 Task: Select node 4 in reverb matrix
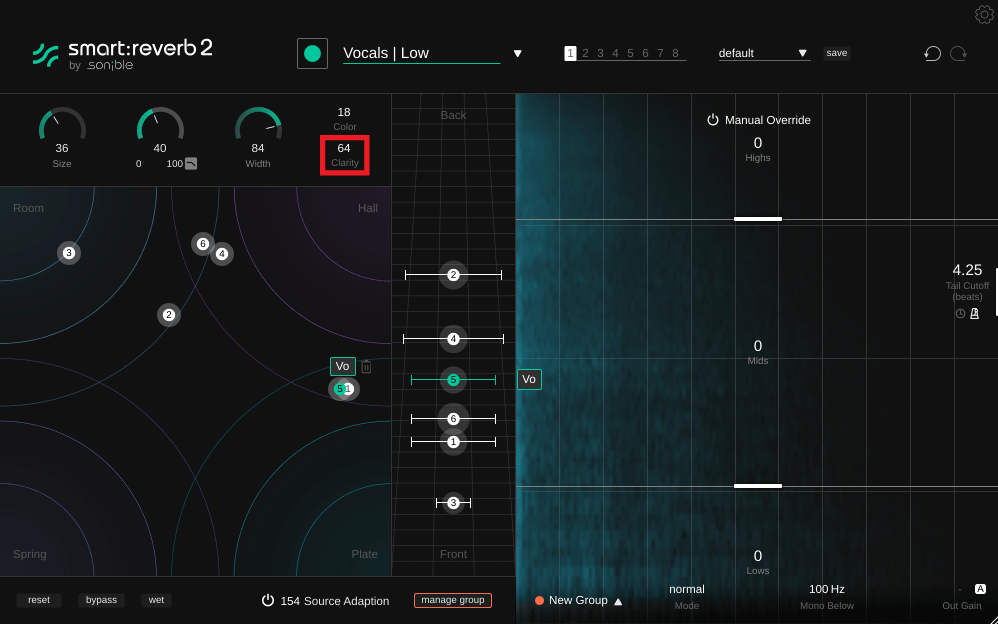[221, 254]
